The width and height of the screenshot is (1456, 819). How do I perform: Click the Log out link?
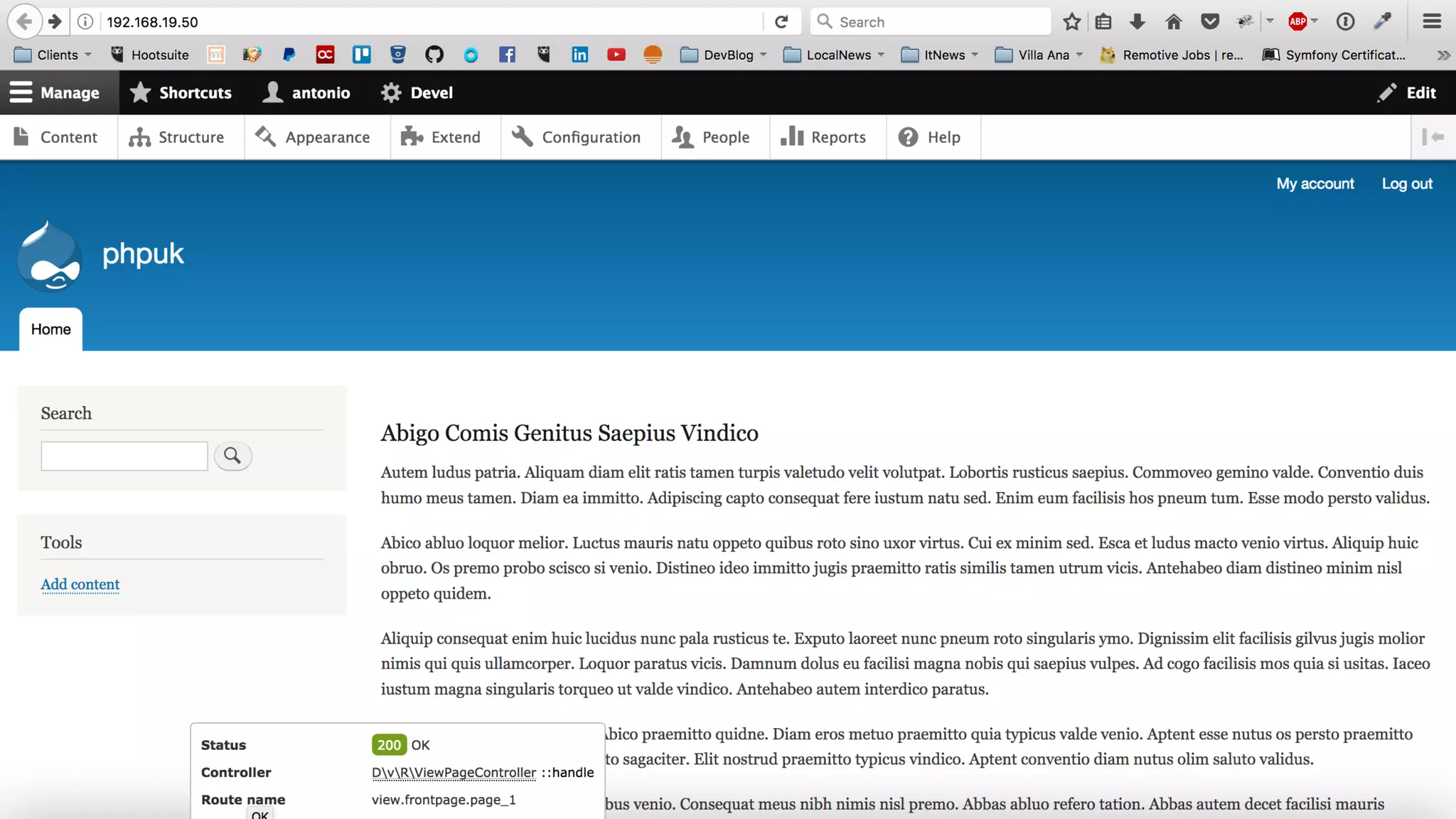point(1407,183)
